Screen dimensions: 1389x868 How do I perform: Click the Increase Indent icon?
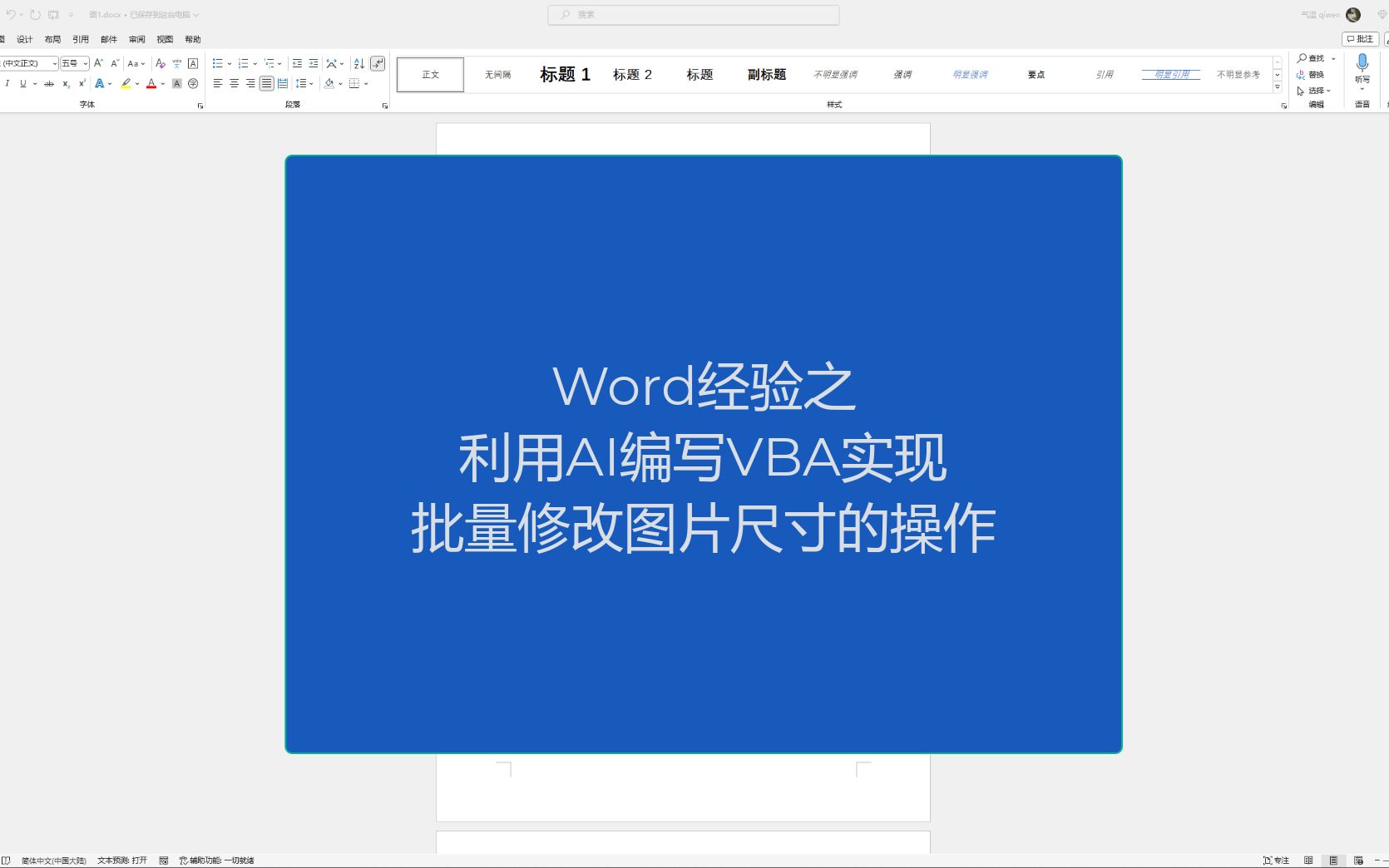coord(314,63)
